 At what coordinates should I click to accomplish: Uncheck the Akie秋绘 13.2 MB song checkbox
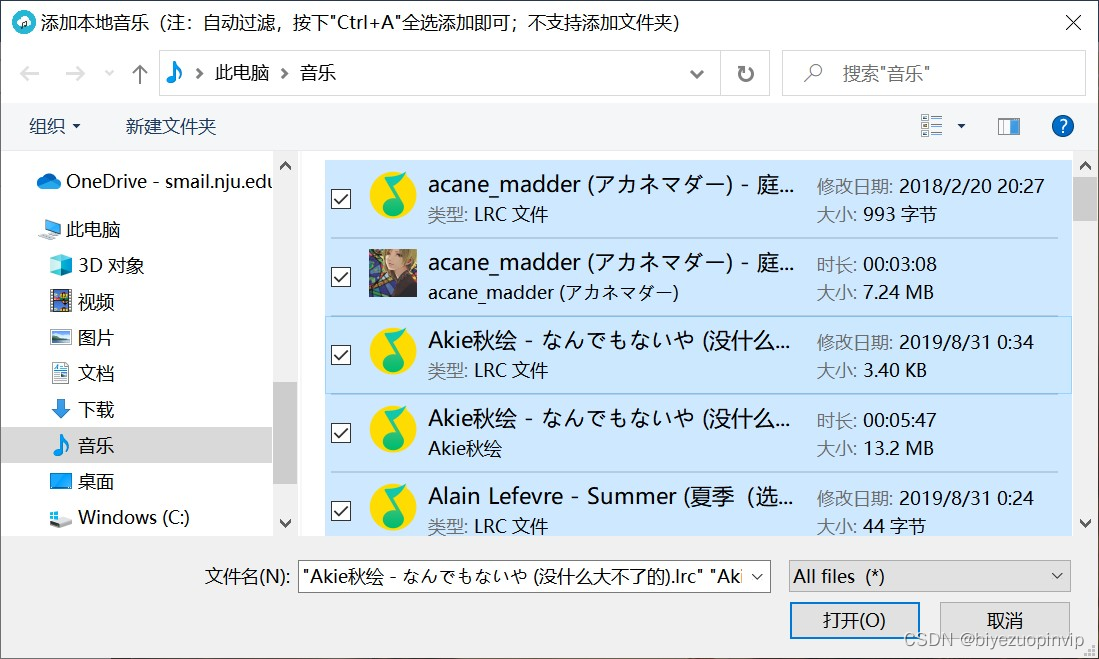[341, 433]
